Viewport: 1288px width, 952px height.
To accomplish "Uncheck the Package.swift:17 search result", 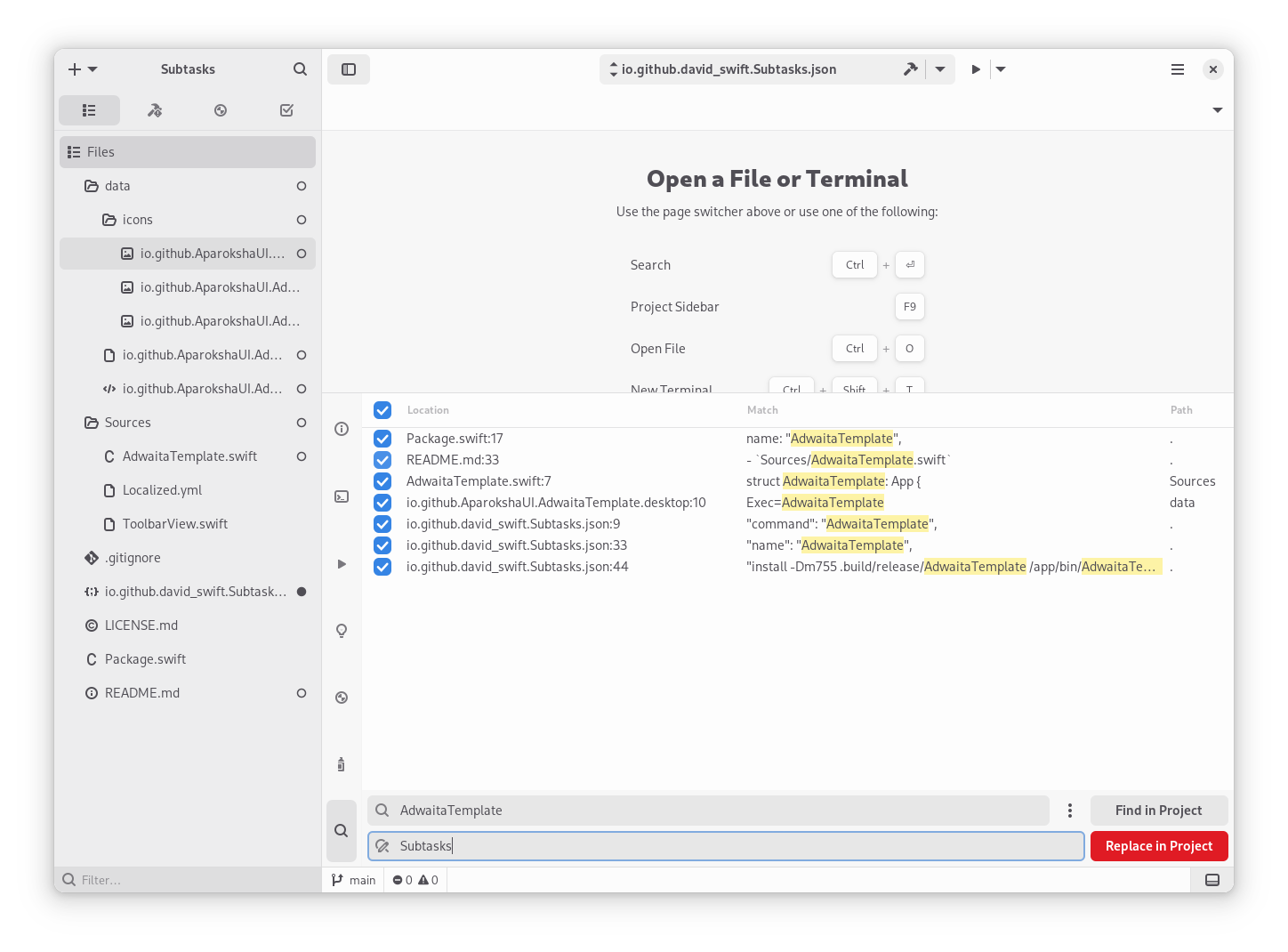I will (382, 439).
